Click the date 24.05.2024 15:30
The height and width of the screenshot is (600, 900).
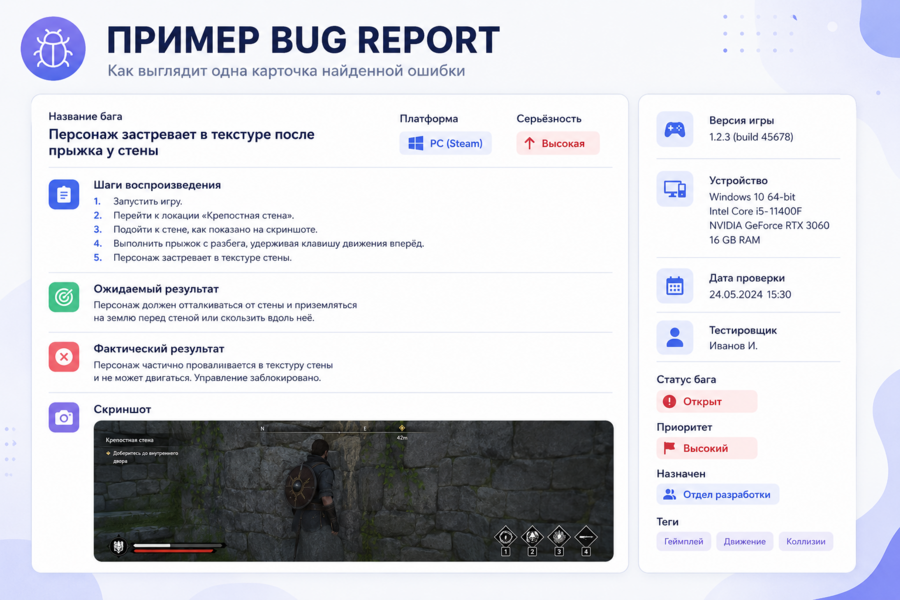coord(750,295)
